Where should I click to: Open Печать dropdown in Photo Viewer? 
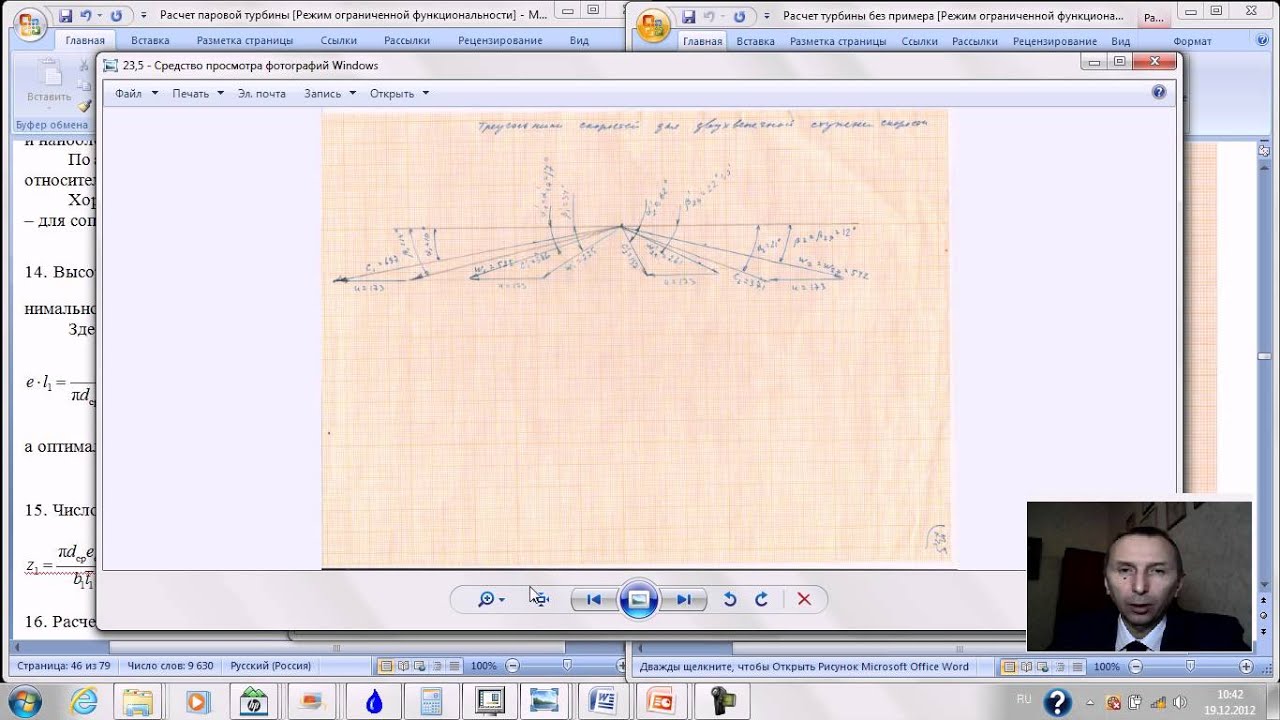click(x=197, y=93)
